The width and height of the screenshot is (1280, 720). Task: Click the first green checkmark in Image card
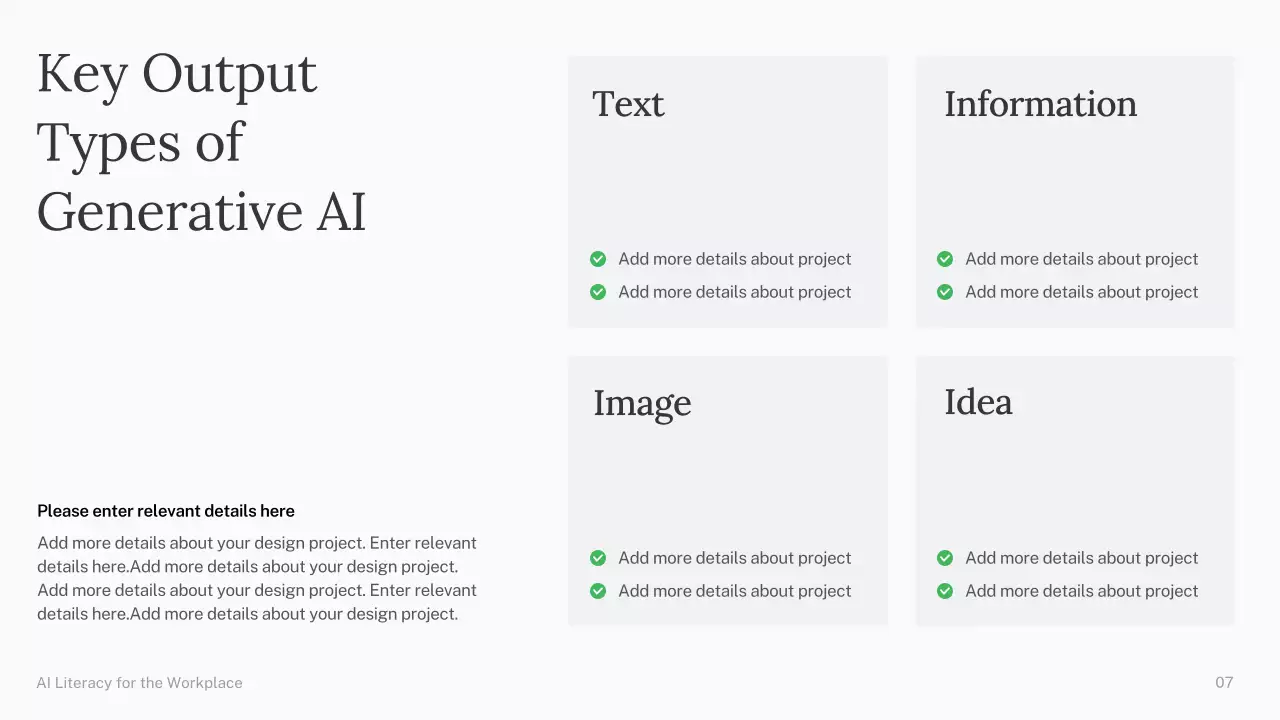[598, 558]
